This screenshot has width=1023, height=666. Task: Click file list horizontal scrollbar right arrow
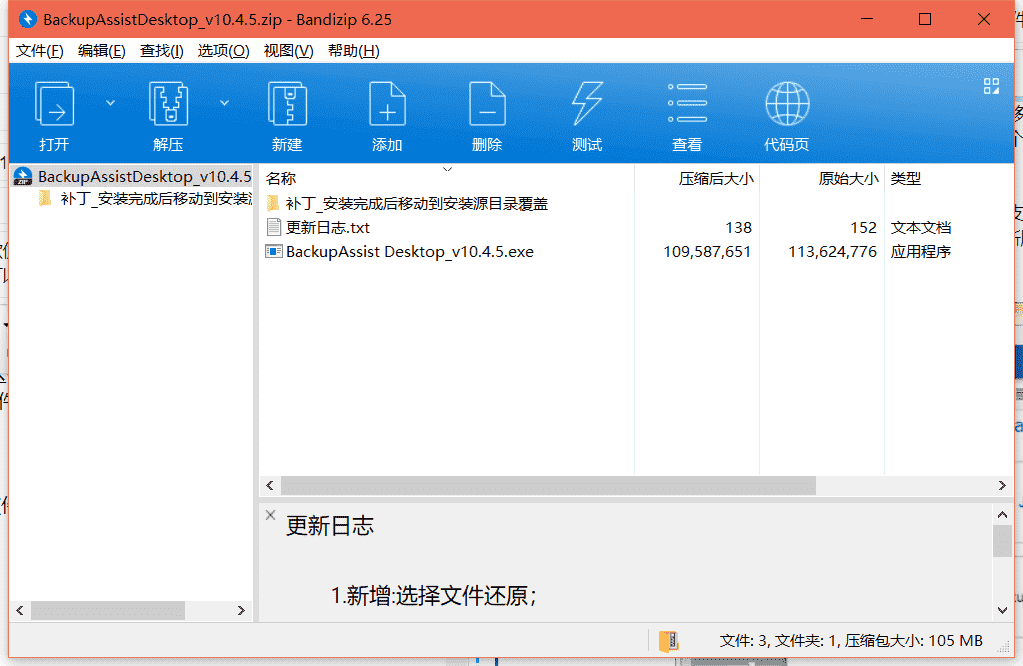pos(1002,485)
